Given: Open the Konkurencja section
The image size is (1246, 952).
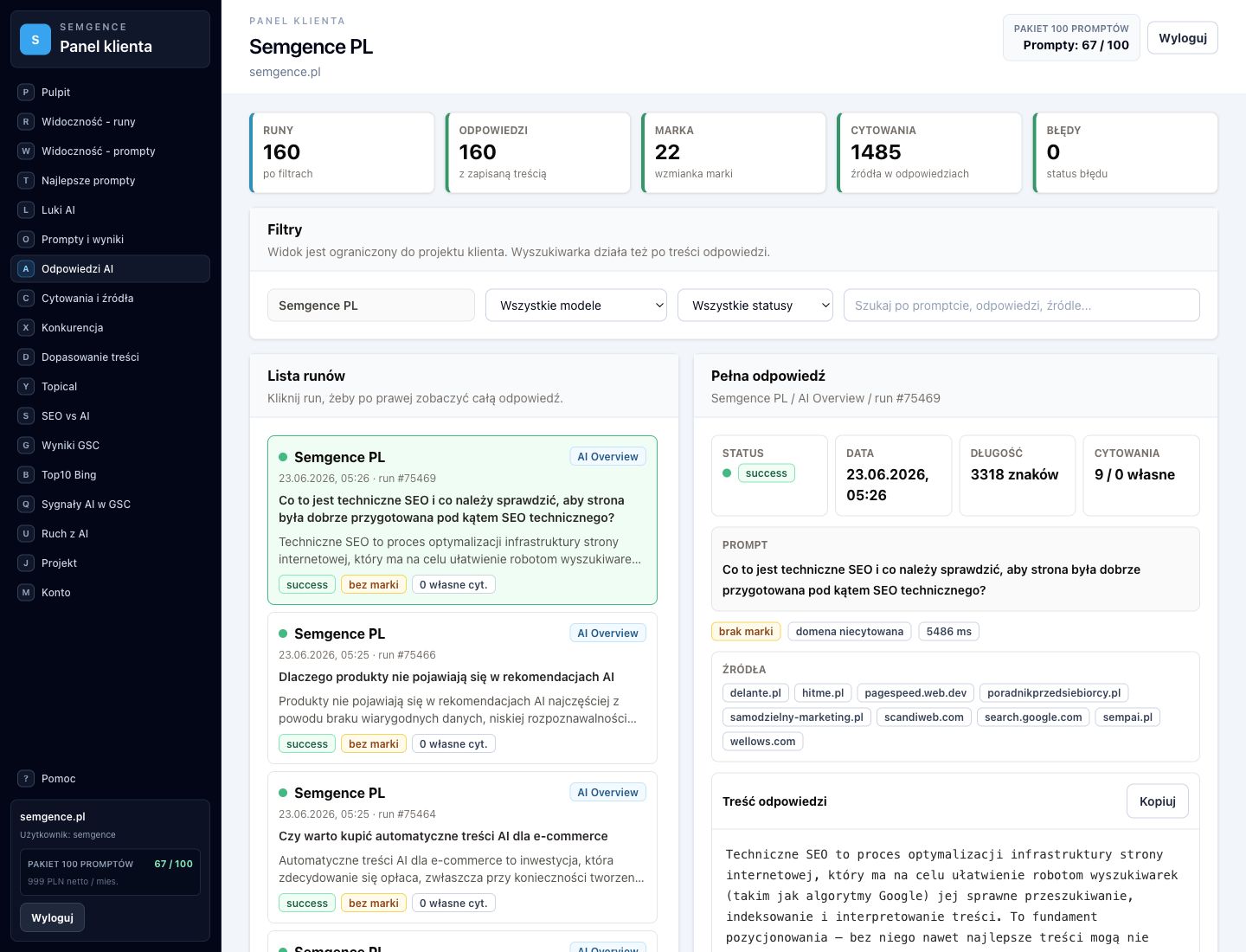Looking at the screenshot, I should point(110,328).
